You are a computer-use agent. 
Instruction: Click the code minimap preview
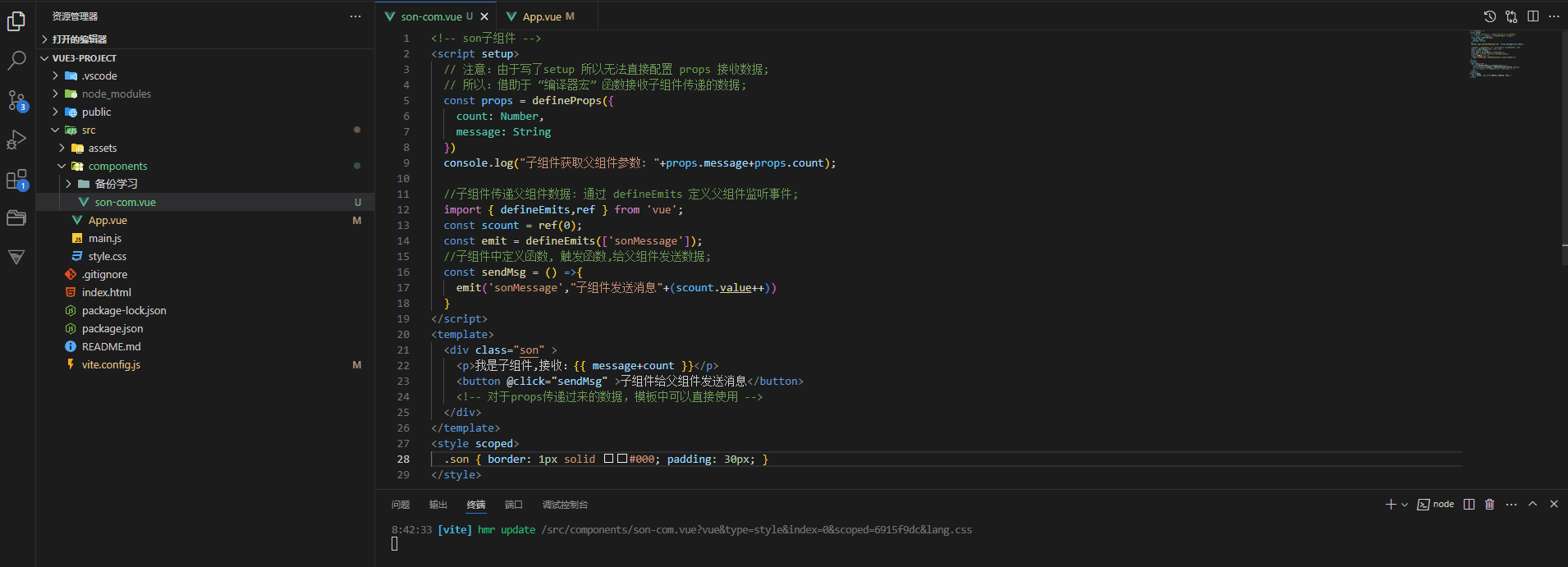1497,54
